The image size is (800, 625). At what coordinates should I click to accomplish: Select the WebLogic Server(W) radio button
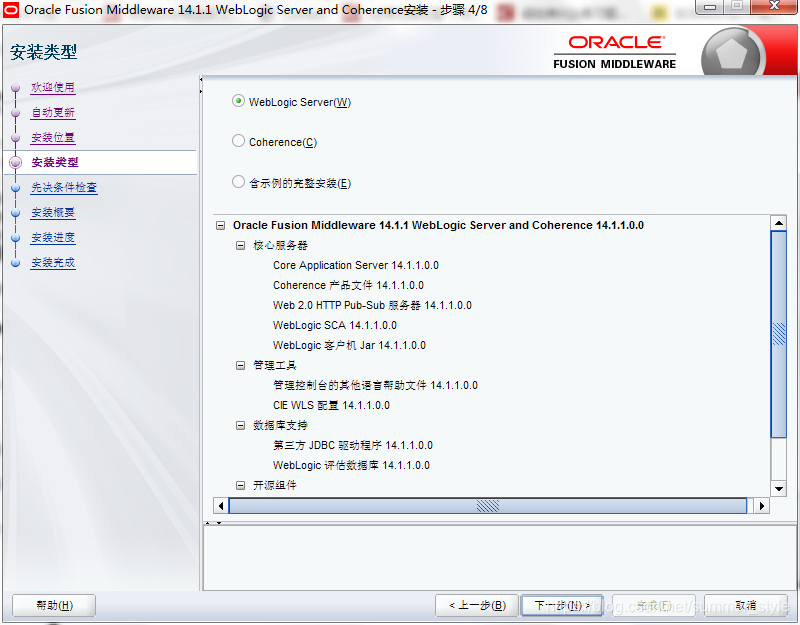(x=238, y=101)
